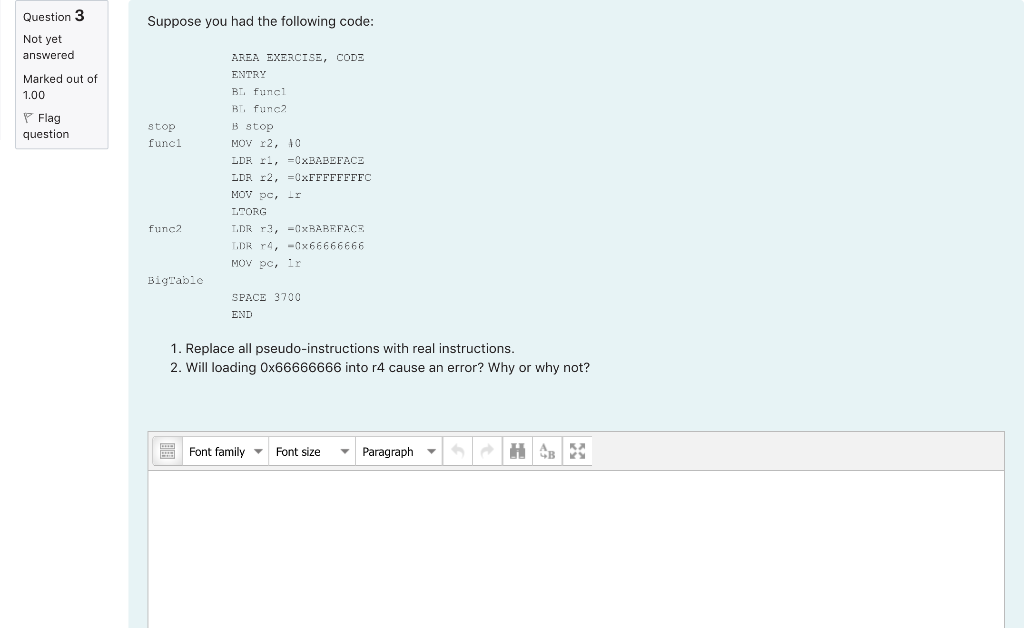Place the cursor inside the answer text area
This screenshot has width=1024, height=628.
point(576,550)
